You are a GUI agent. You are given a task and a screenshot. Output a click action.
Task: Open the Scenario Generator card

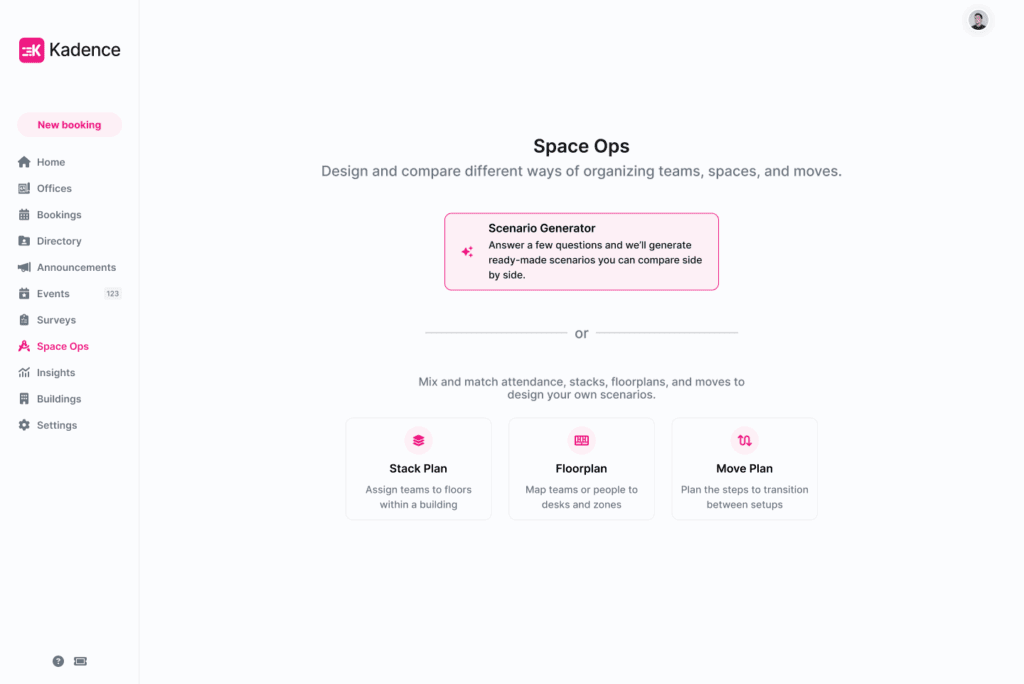click(x=581, y=252)
